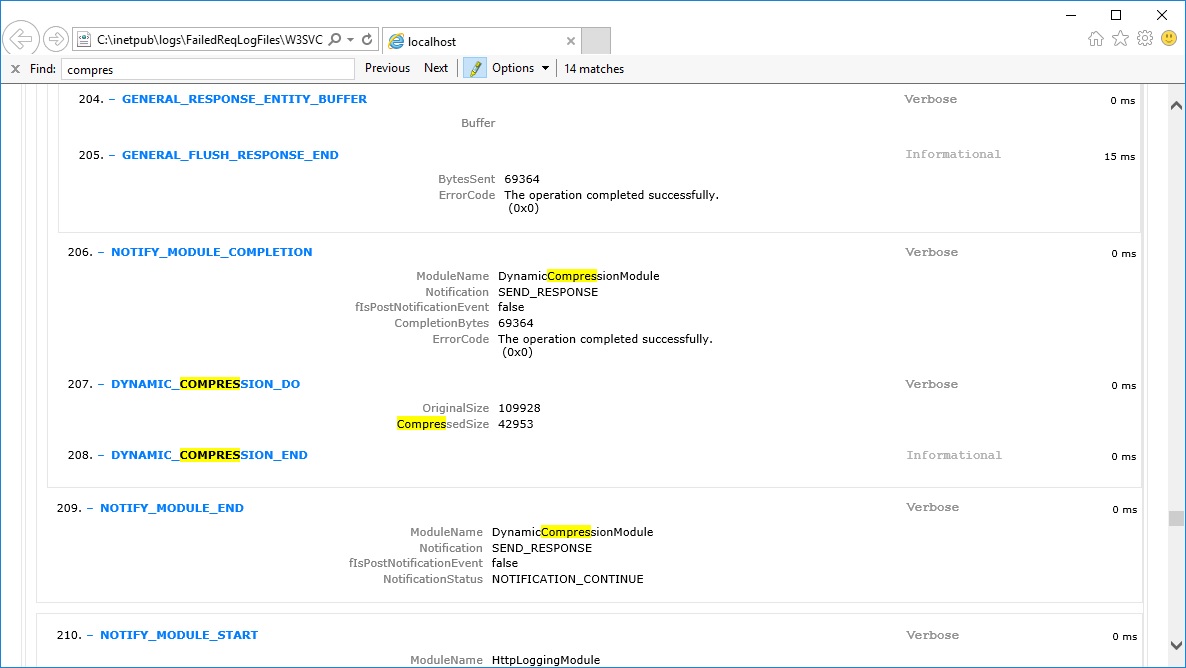Click the scroll down arrow
The height and width of the screenshot is (668, 1186).
[1176, 645]
